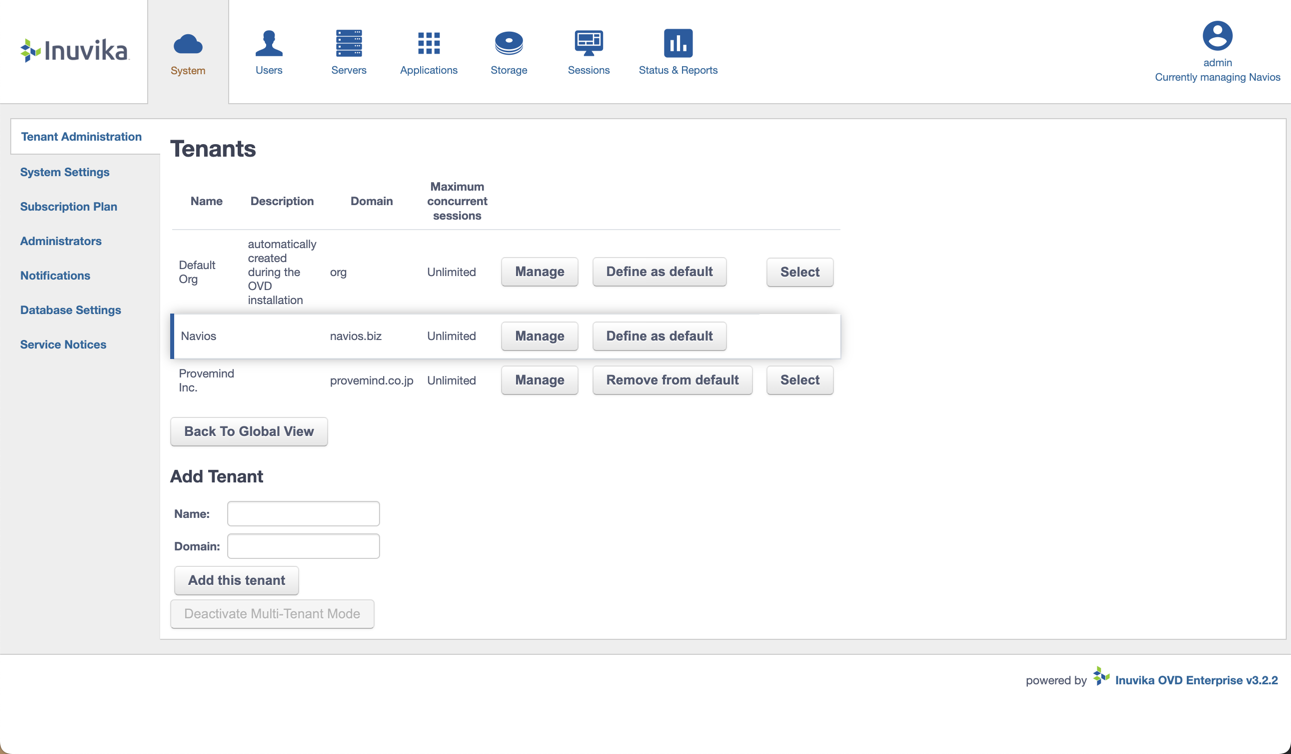Click Back To Global View
The width and height of the screenshot is (1291, 754).
coord(249,432)
